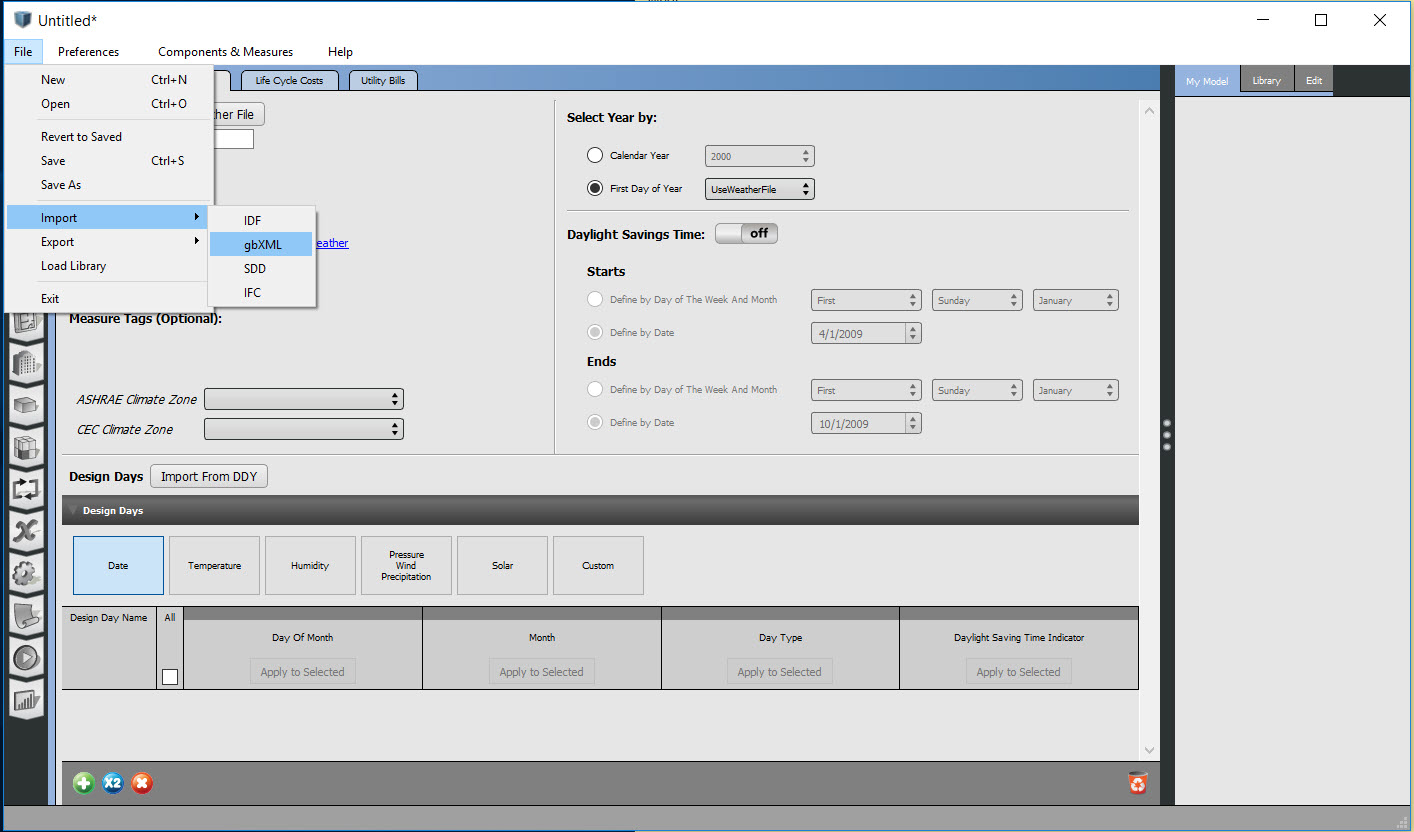Click the Import From DDY button
The height and width of the screenshot is (832, 1414).
(x=208, y=476)
